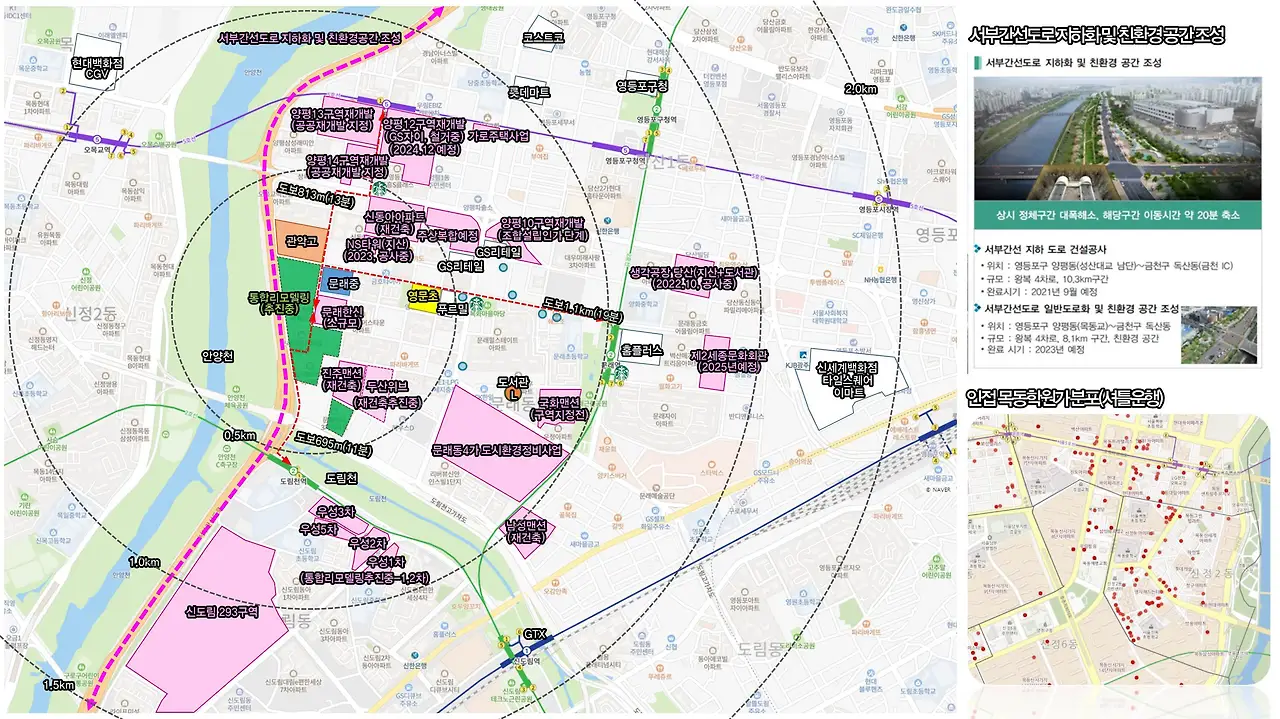The image size is (1280, 719).
Task: Click the GTX label at 신도림역
Action: coord(534,634)
